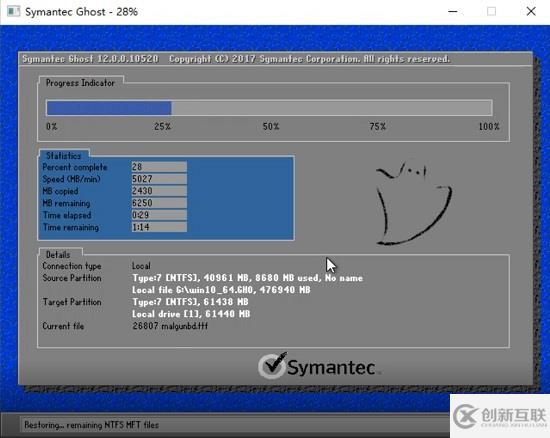The width and height of the screenshot is (550, 438).
Task: Select the MB copied value 2430
Action: [x=159, y=191]
